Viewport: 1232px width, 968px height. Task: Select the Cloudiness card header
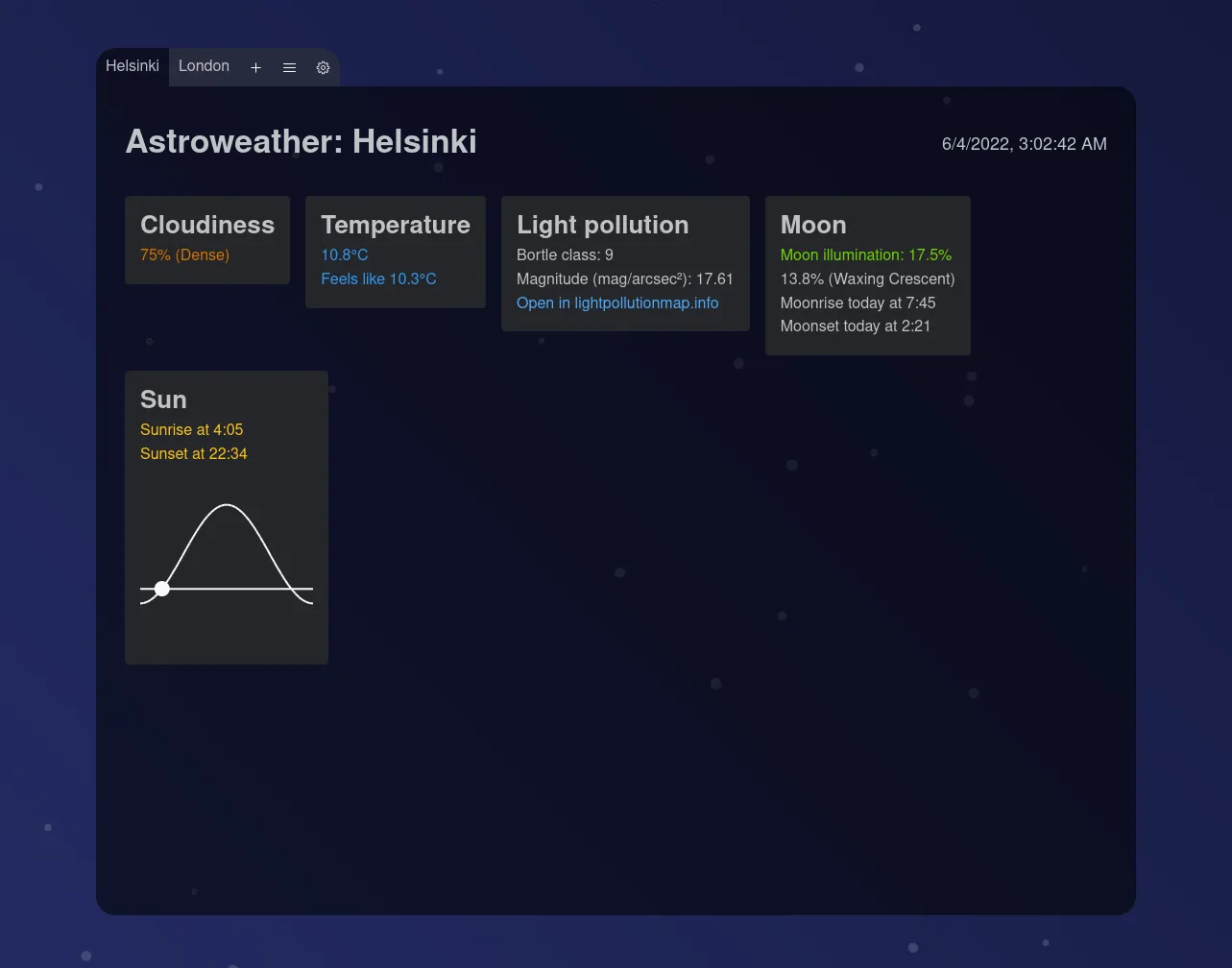[x=207, y=225]
